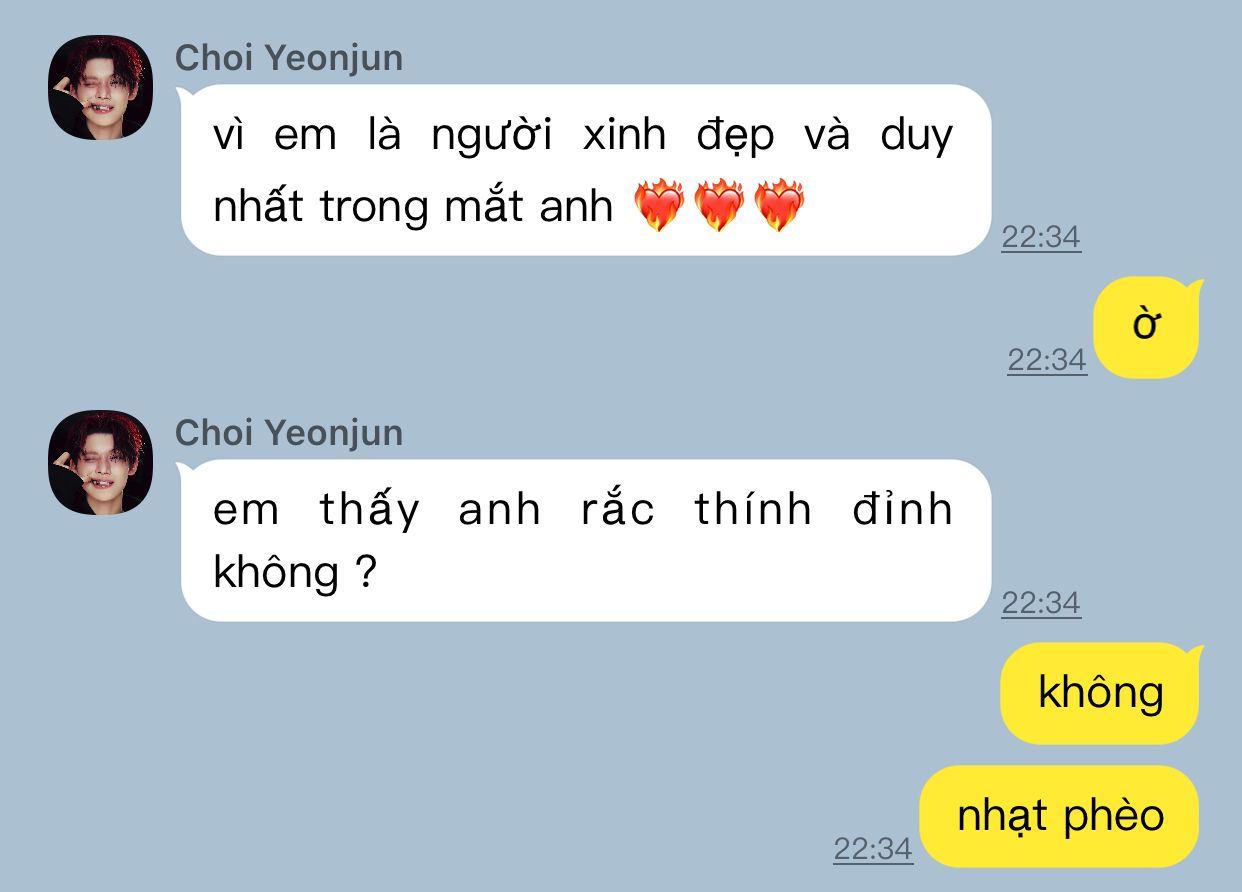This screenshot has width=1242, height=892.
Task: Click the question mark in the 'không ?' message
Action: click(365, 574)
